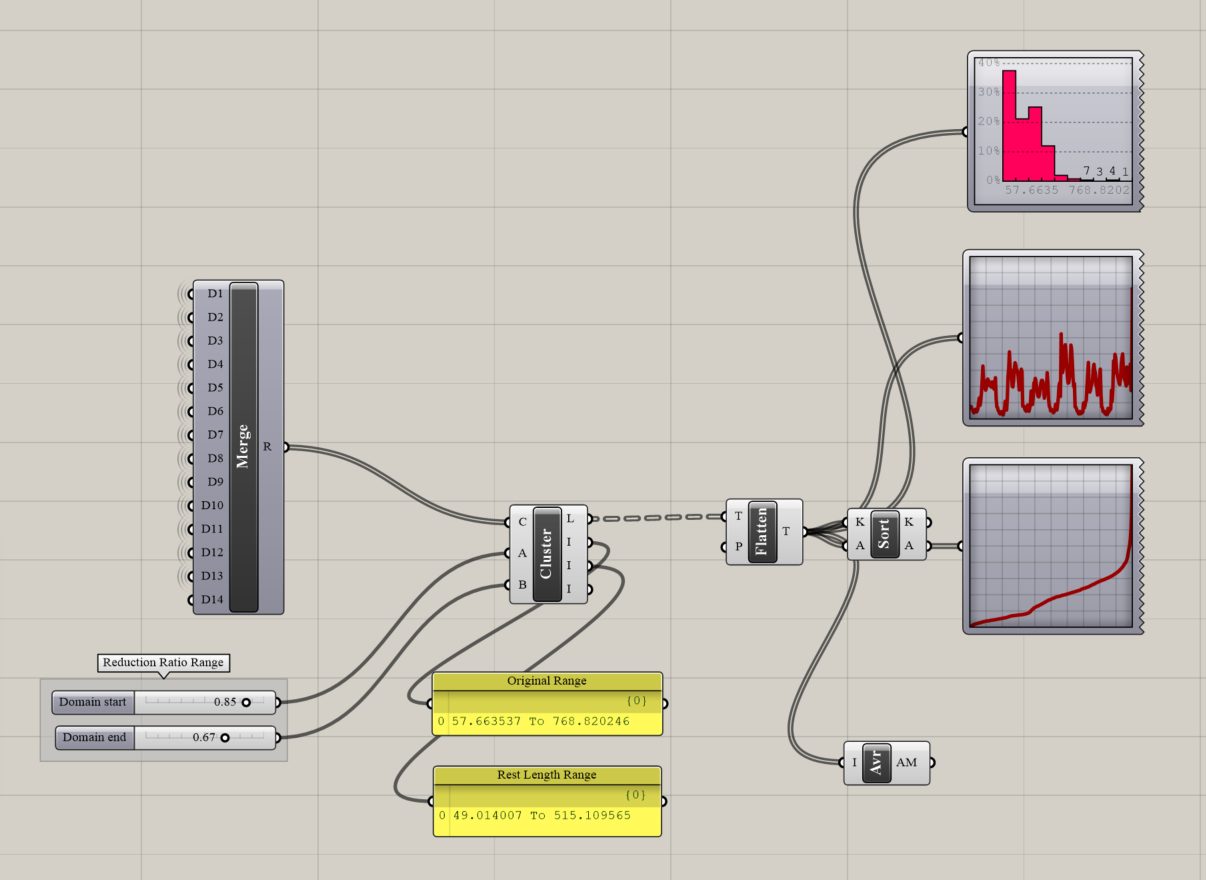The image size is (1206, 880).
Task: Select the Flatten component
Action: click(762, 531)
